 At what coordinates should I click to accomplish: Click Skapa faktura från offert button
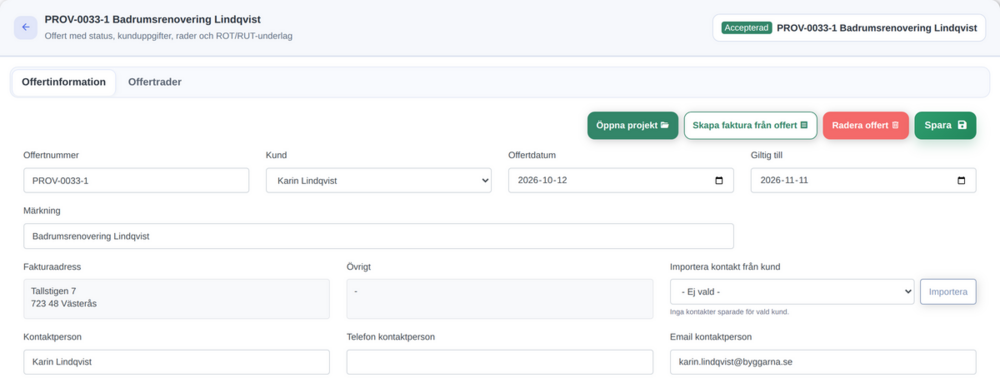[751, 126]
